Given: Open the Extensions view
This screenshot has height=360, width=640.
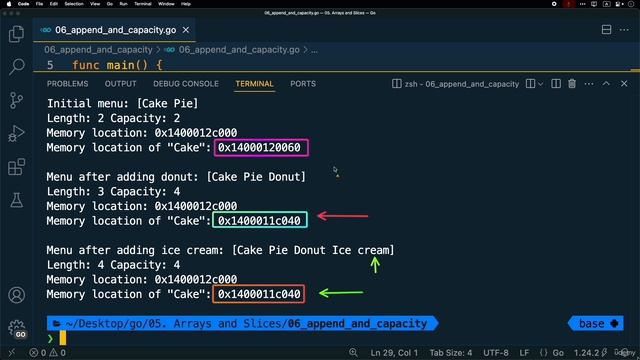Looking at the screenshot, I should 16,167.
